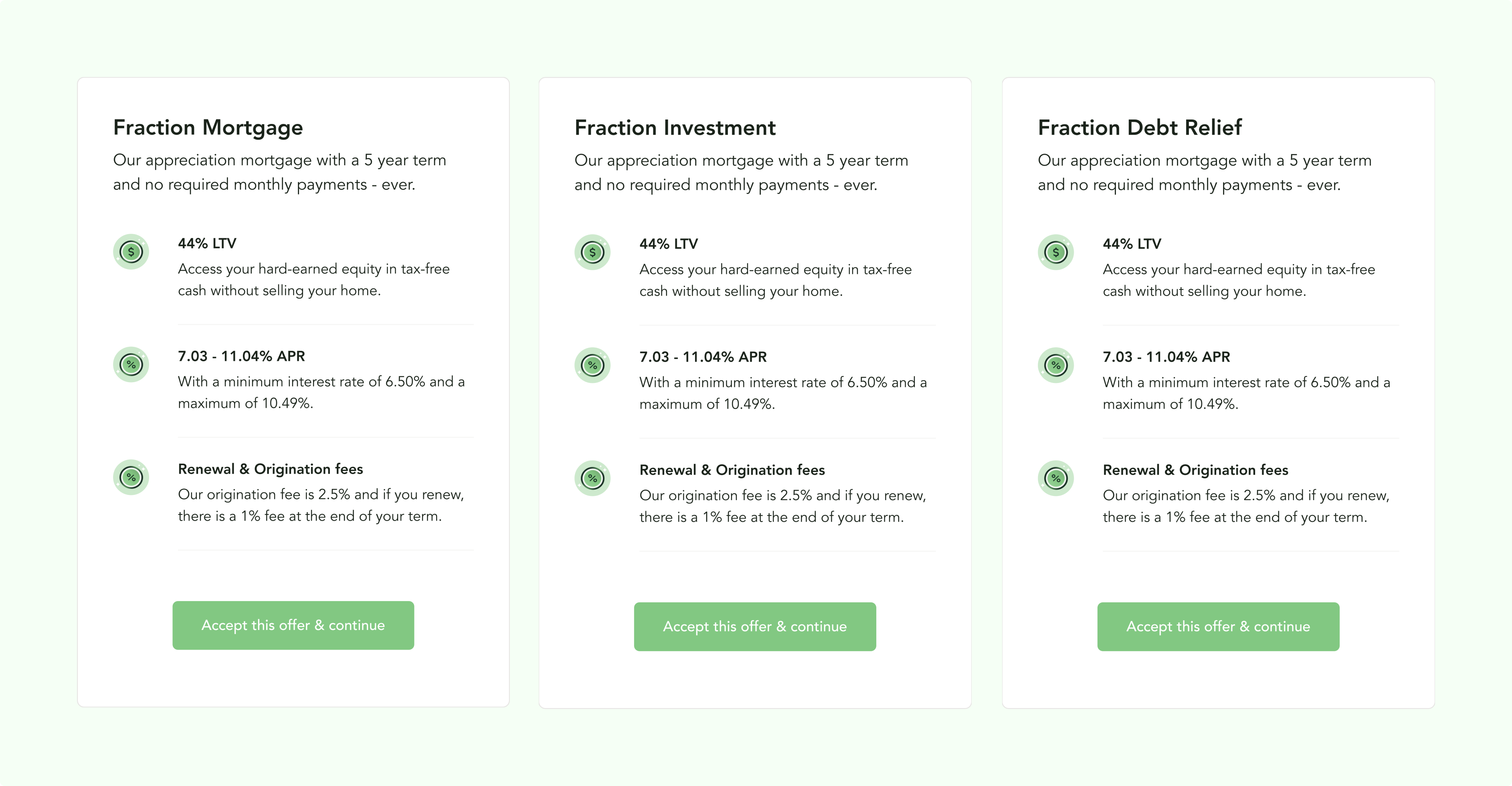Screen dimensions: 1512x786
Task: Click the 44% LTV label in Mortgage card
Action: coord(207,243)
